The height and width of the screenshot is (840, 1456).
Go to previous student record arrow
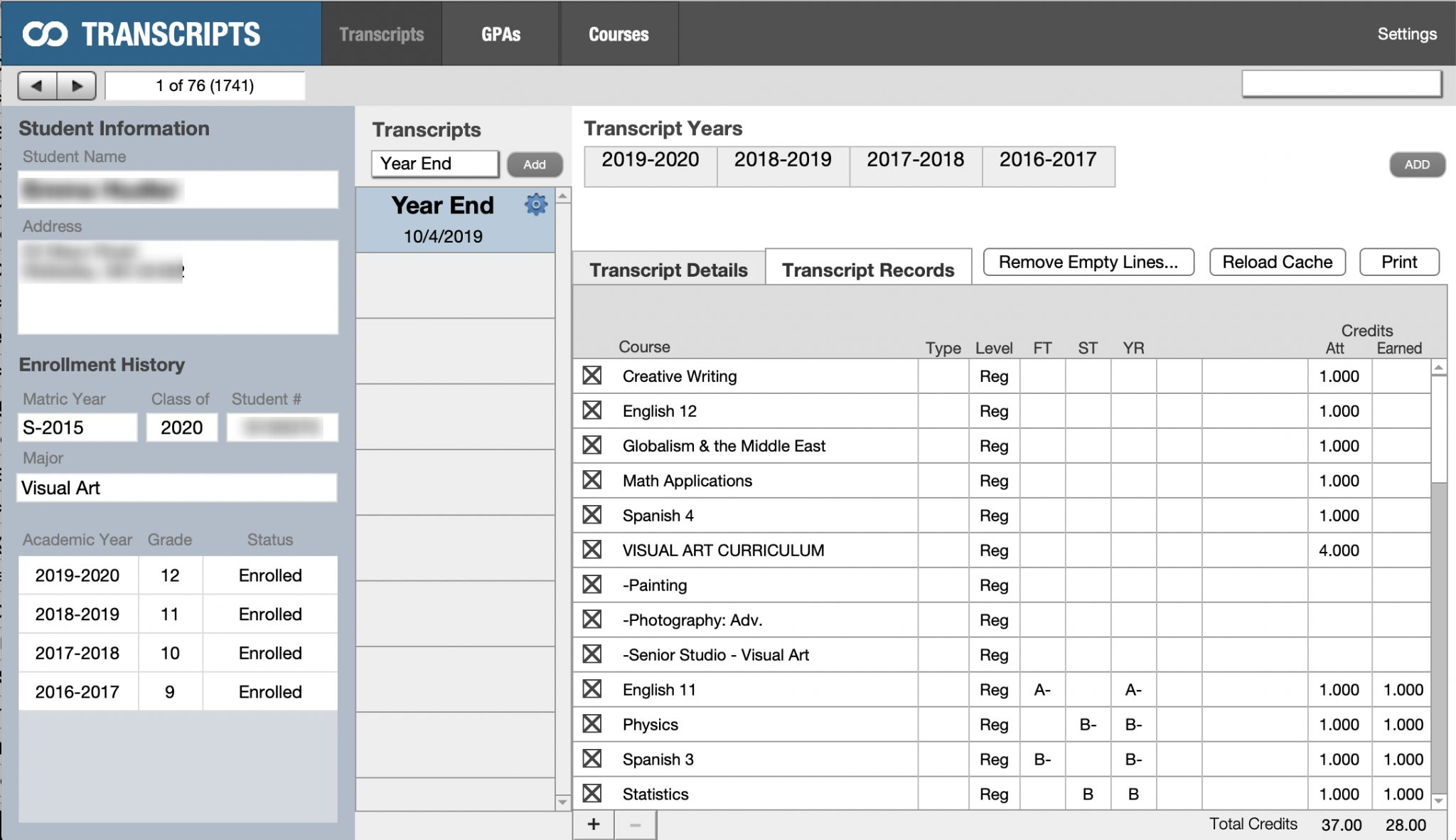pyautogui.click(x=37, y=85)
